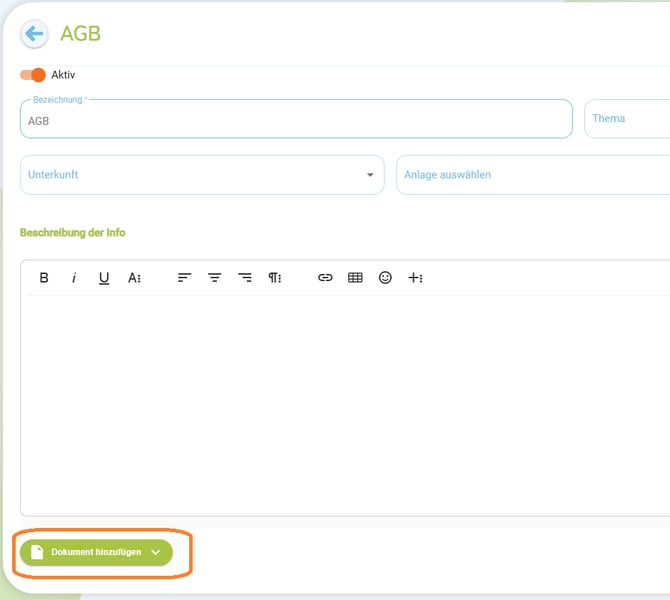Toggle the Aktiv switch off
Viewport: 670px width, 600px height.
coord(33,75)
